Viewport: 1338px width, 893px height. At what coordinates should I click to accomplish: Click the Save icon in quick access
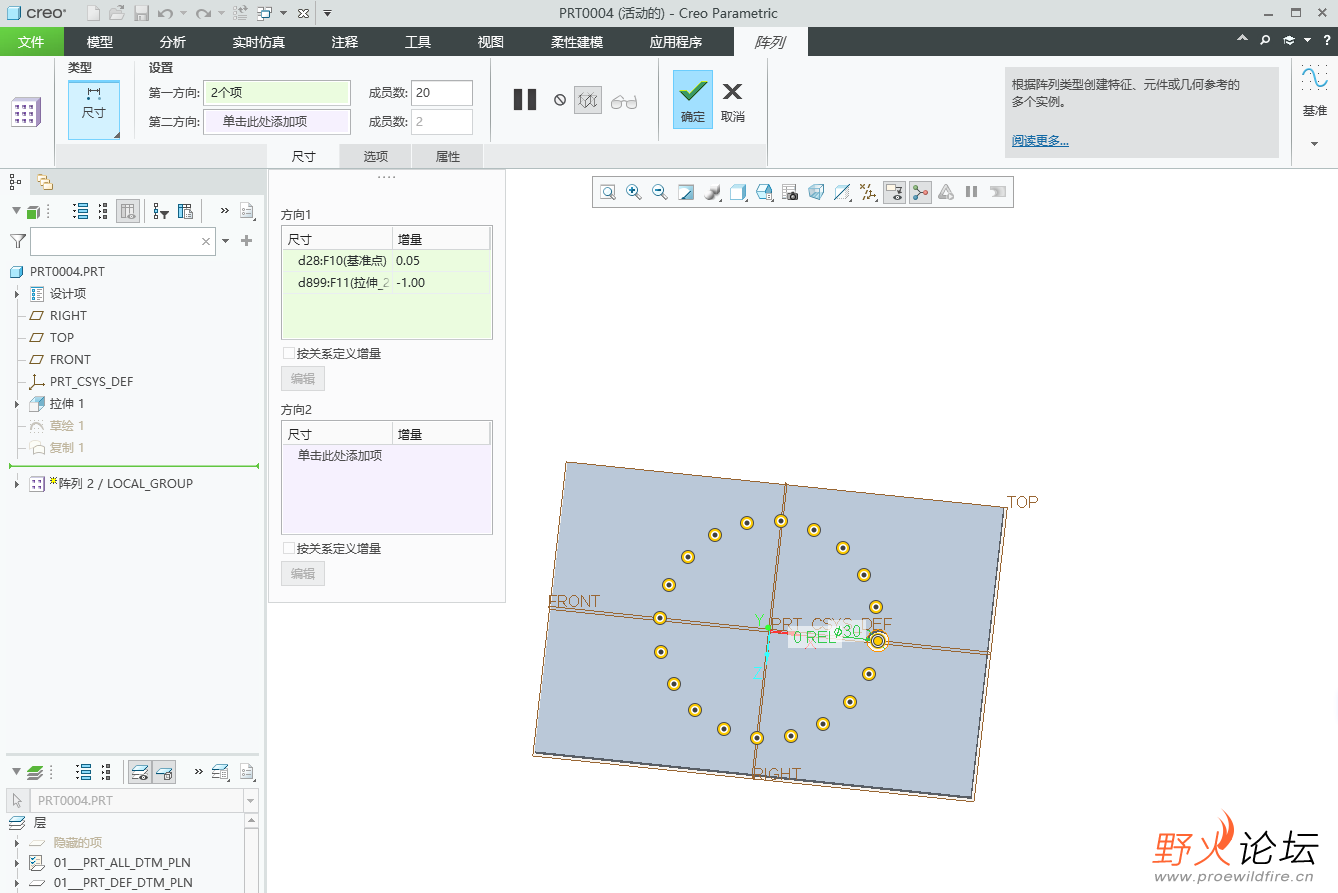coord(141,13)
